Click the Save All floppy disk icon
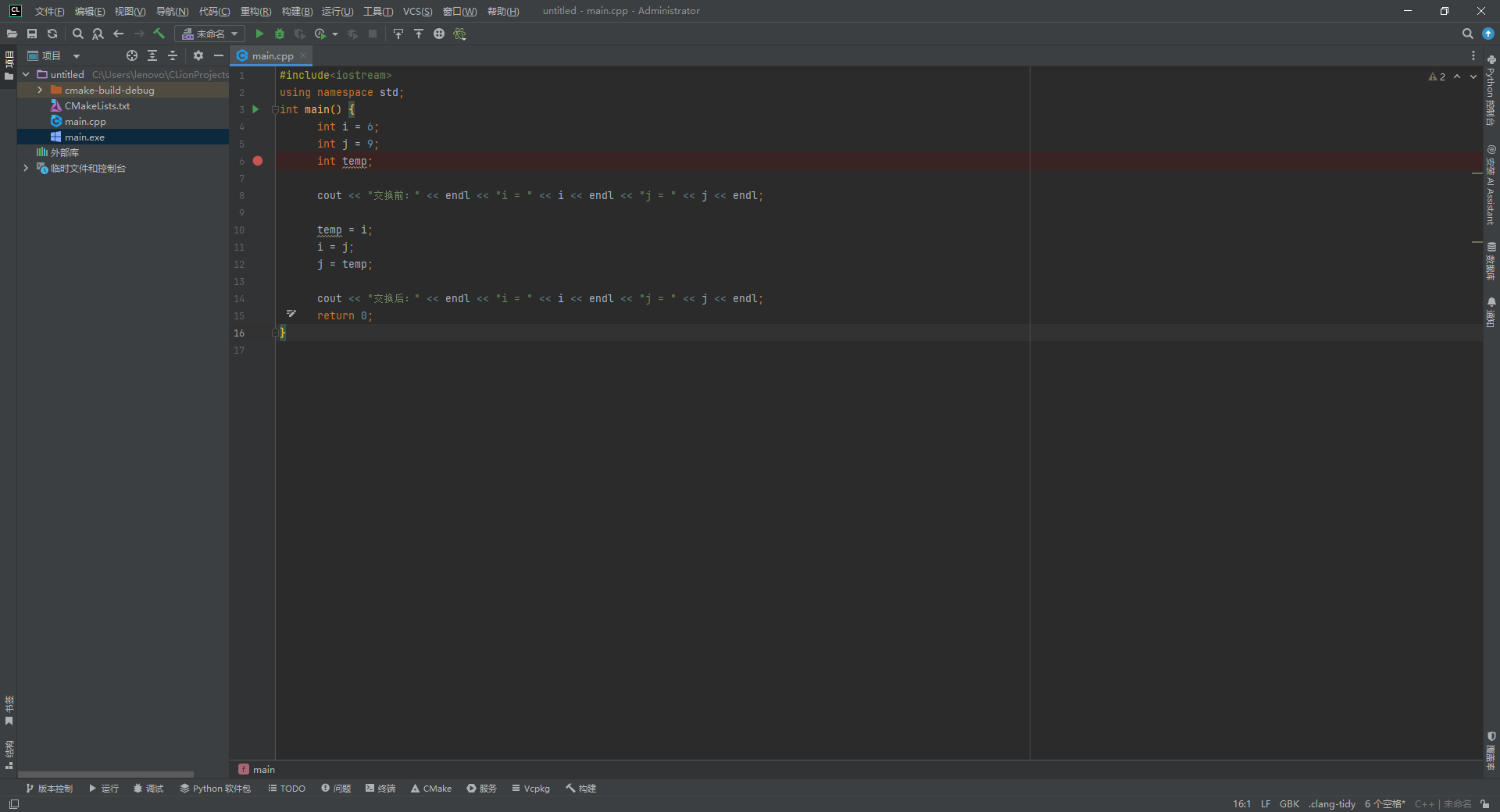 click(x=32, y=34)
